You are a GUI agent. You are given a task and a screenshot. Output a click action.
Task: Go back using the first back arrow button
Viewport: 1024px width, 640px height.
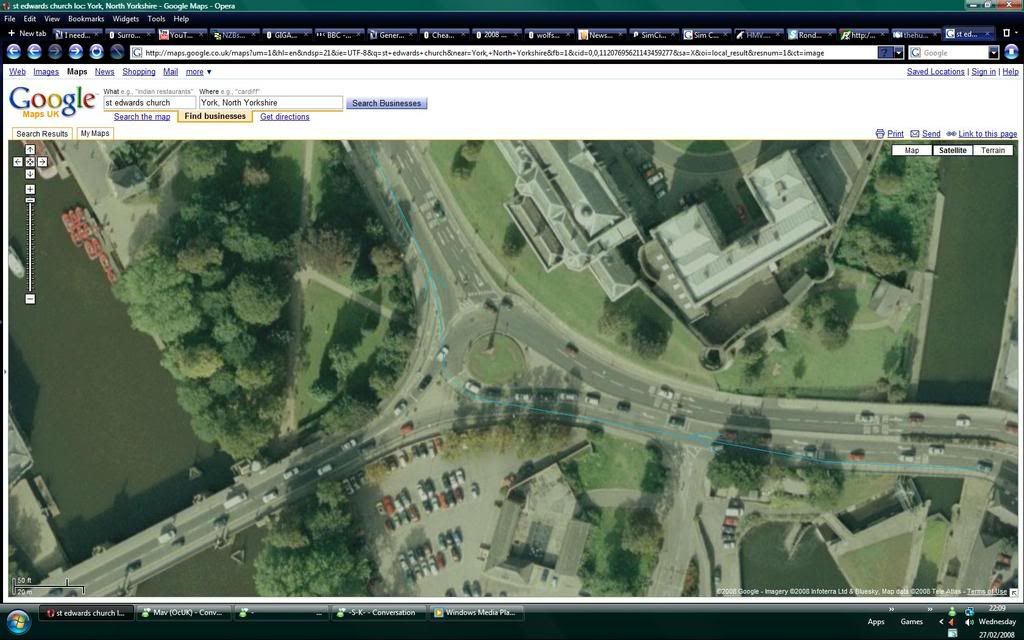(x=14, y=52)
